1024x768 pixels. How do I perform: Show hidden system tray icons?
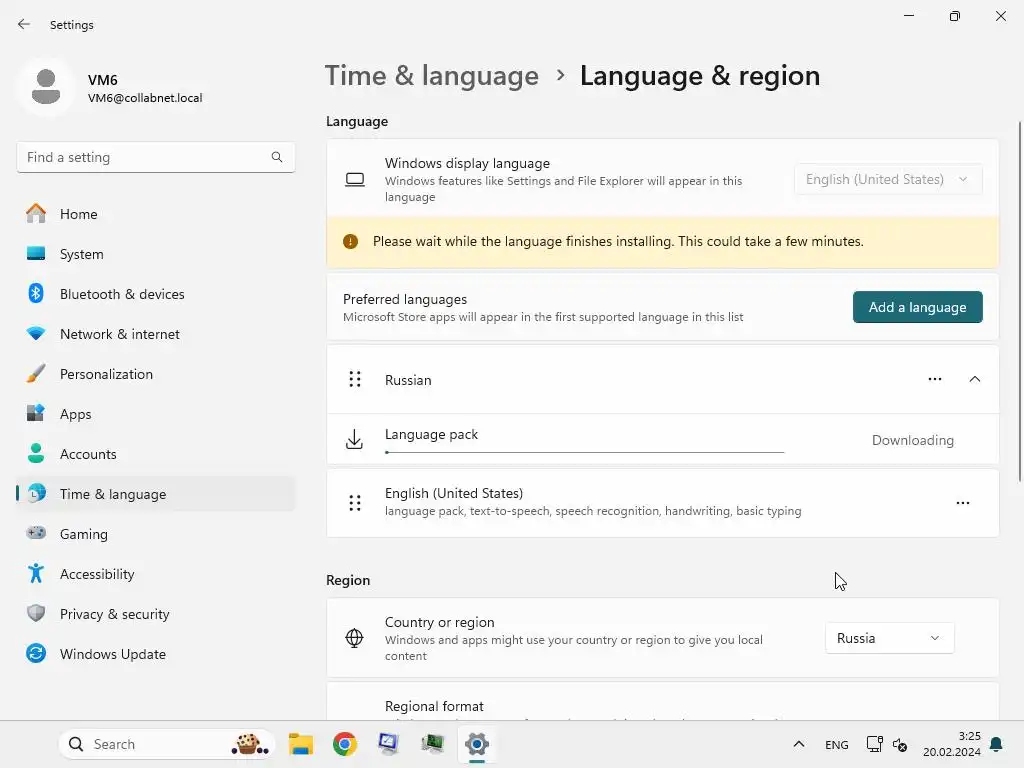(799, 744)
